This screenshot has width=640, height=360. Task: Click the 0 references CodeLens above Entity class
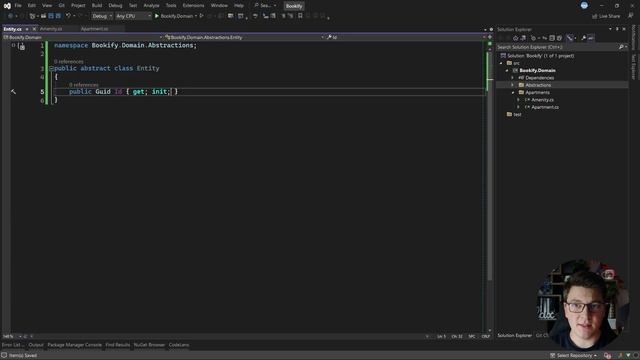pyautogui.click(x=69, y=62)
